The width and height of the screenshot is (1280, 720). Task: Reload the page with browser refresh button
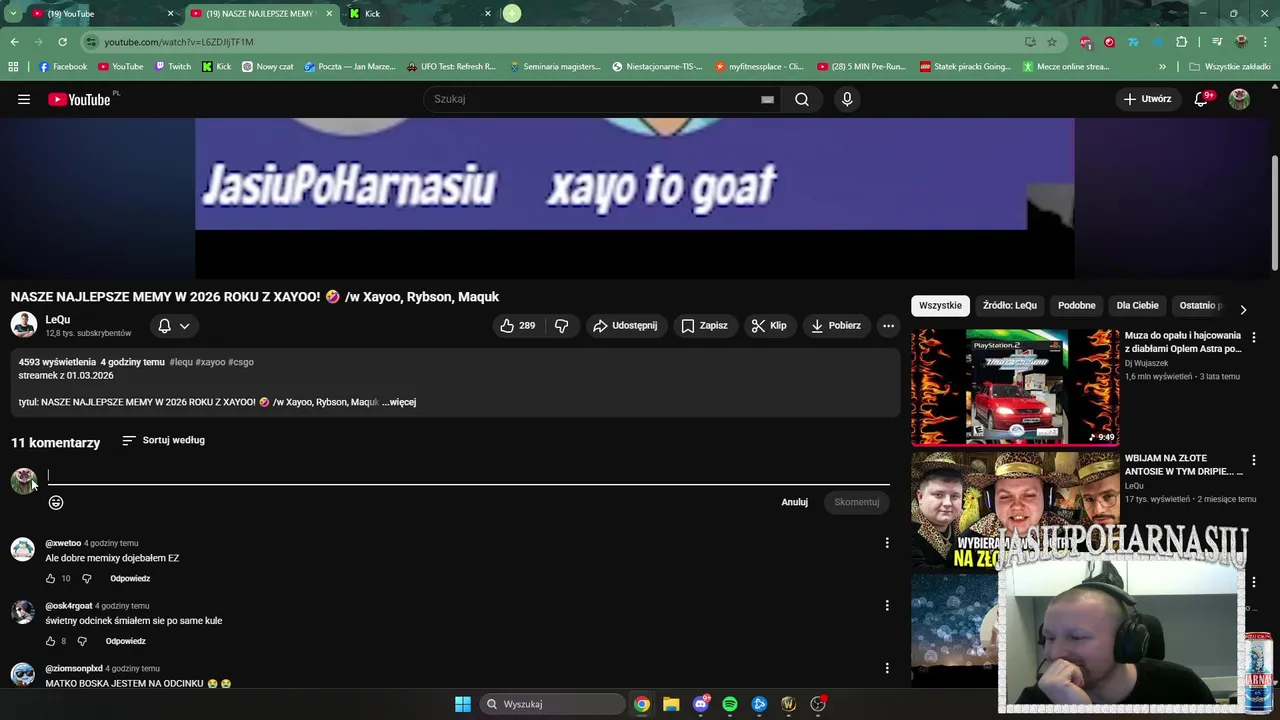[62, 42]
